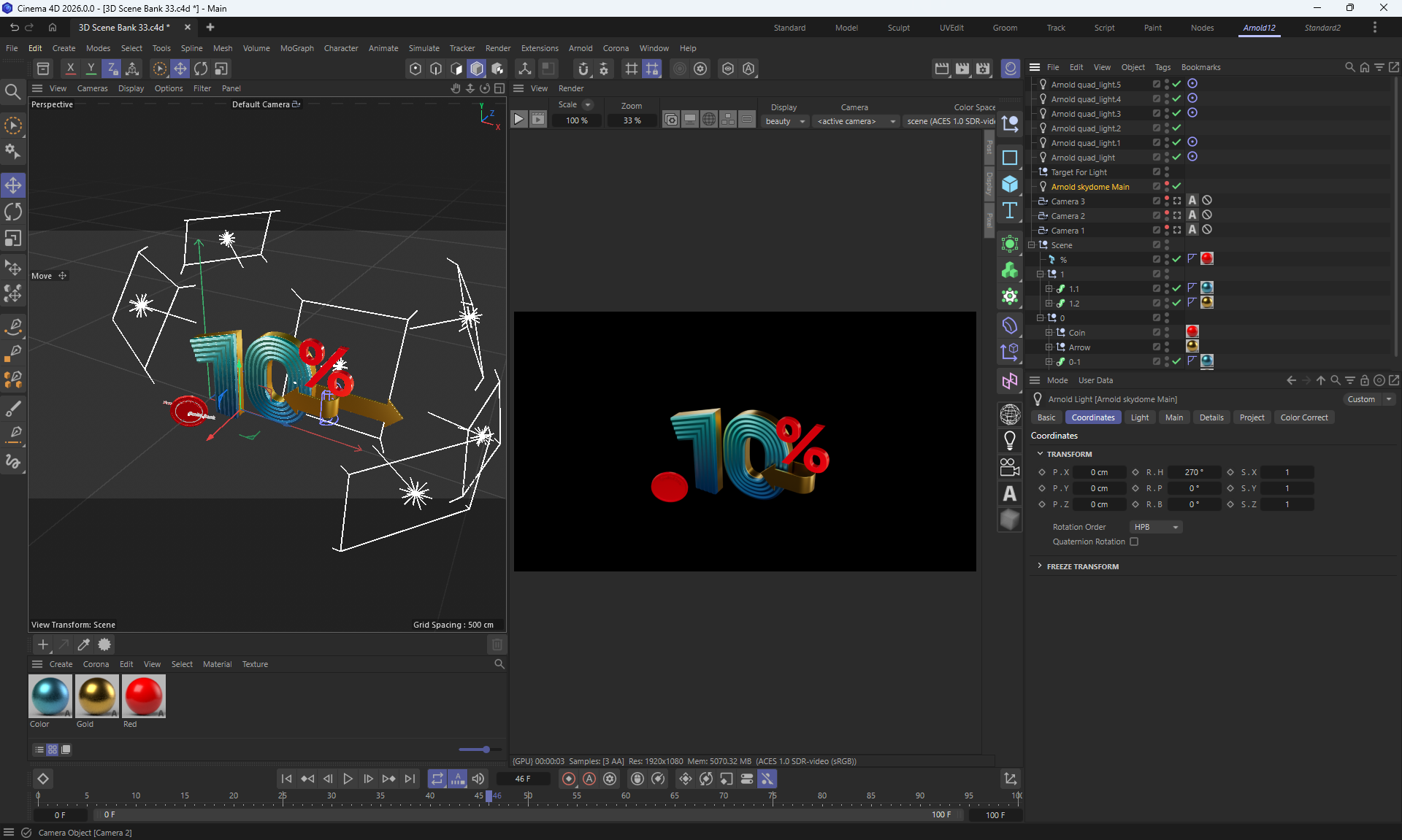Viewport: 1402px width, 840px height.
Task: Click the Cube primitive icon
Action: 1010,184
